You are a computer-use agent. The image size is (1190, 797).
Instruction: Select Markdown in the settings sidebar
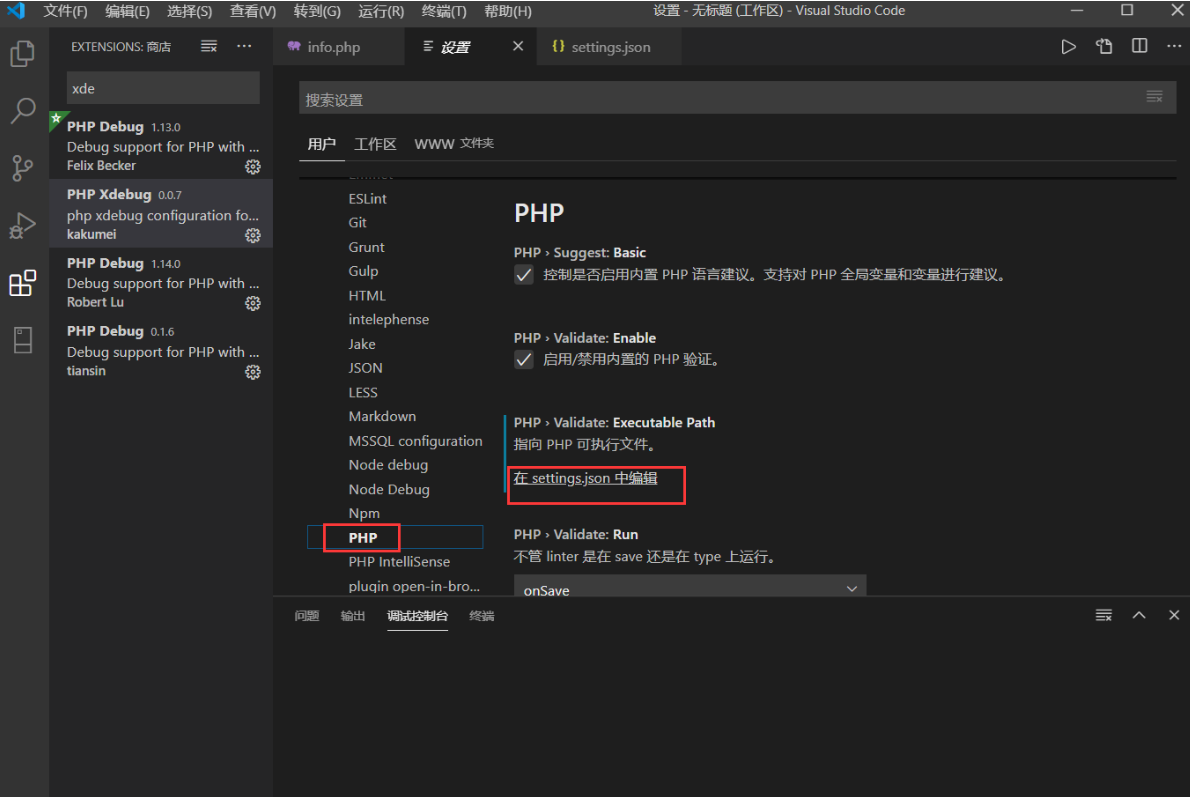tap(382, 416)
